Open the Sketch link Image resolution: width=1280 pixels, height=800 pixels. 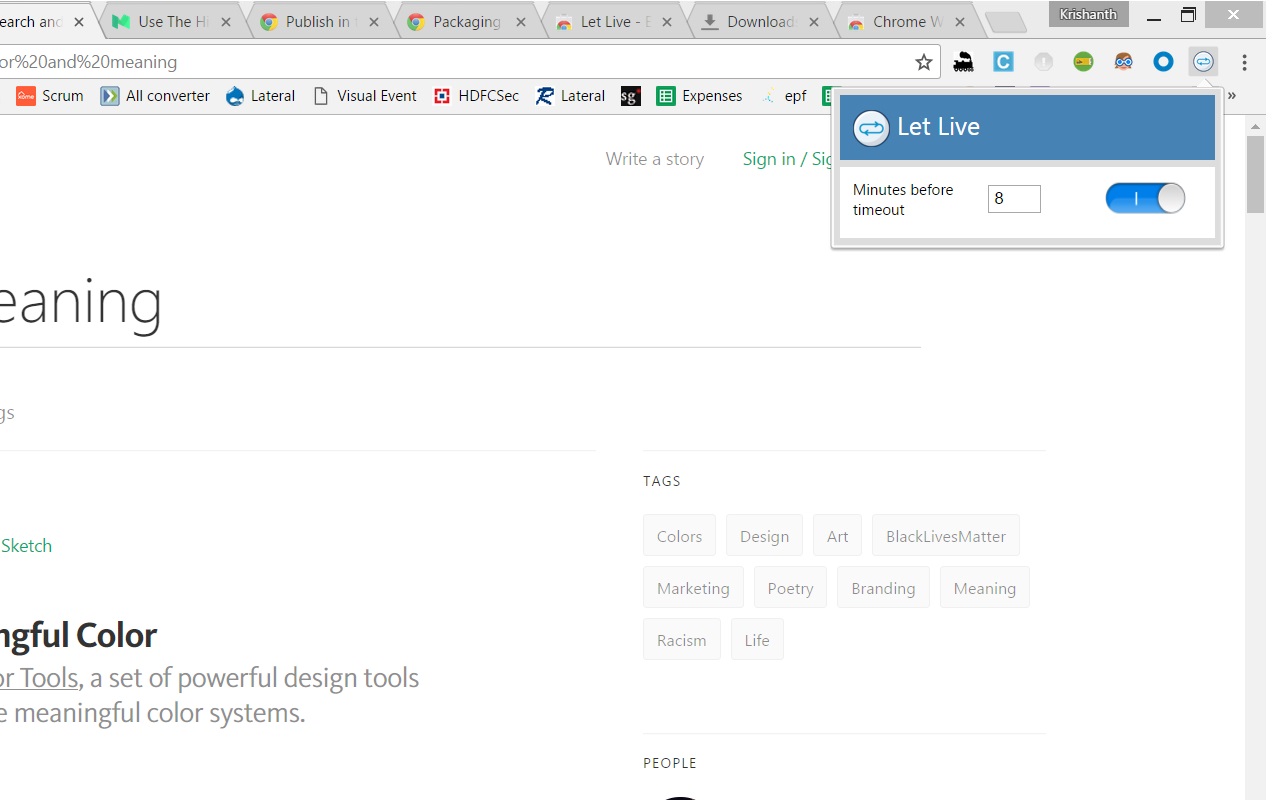pyautogui.click(x=26, y=546)
